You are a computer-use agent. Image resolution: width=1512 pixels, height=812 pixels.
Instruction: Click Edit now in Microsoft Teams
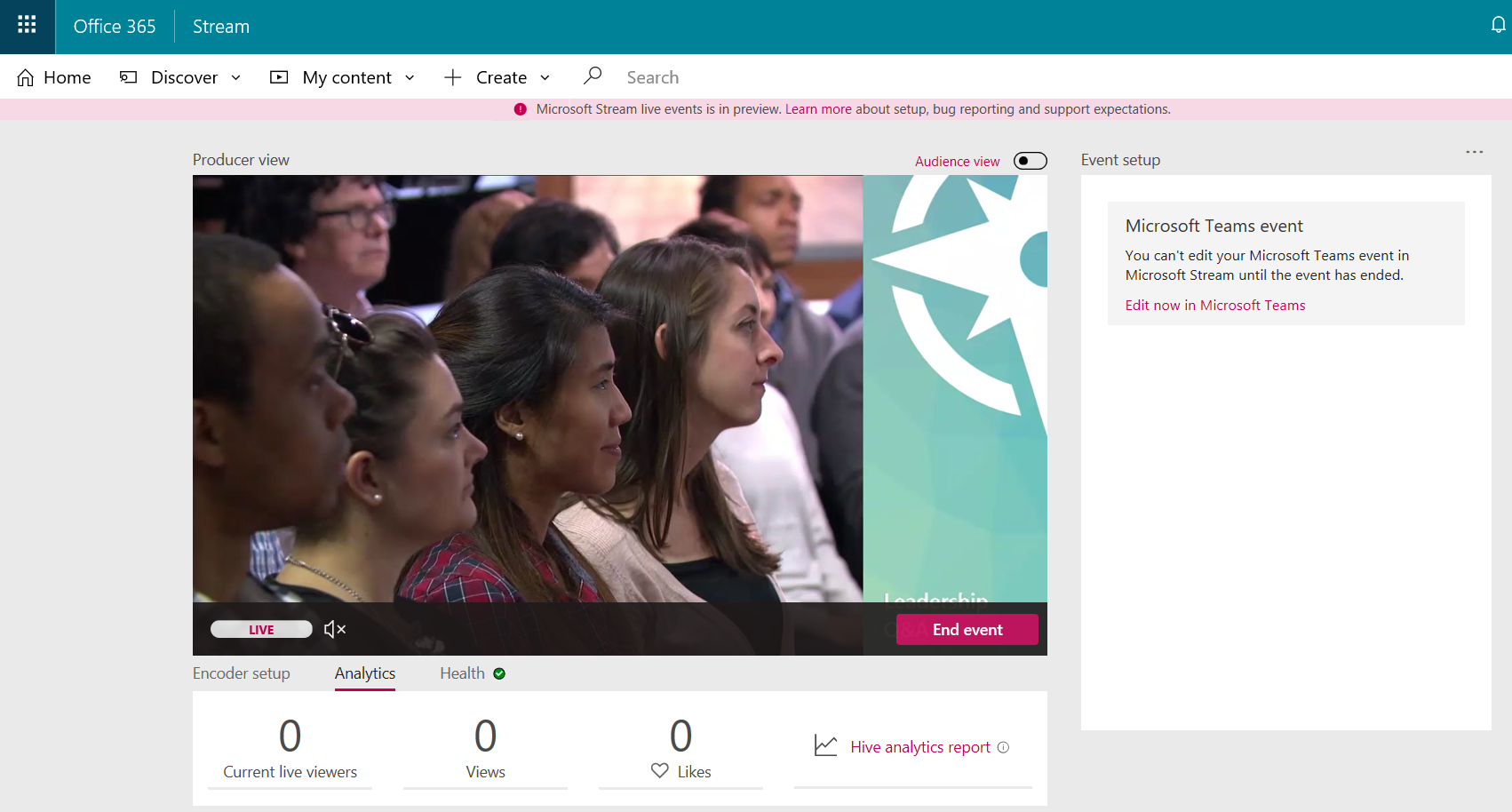click(x=1214, y=305)
